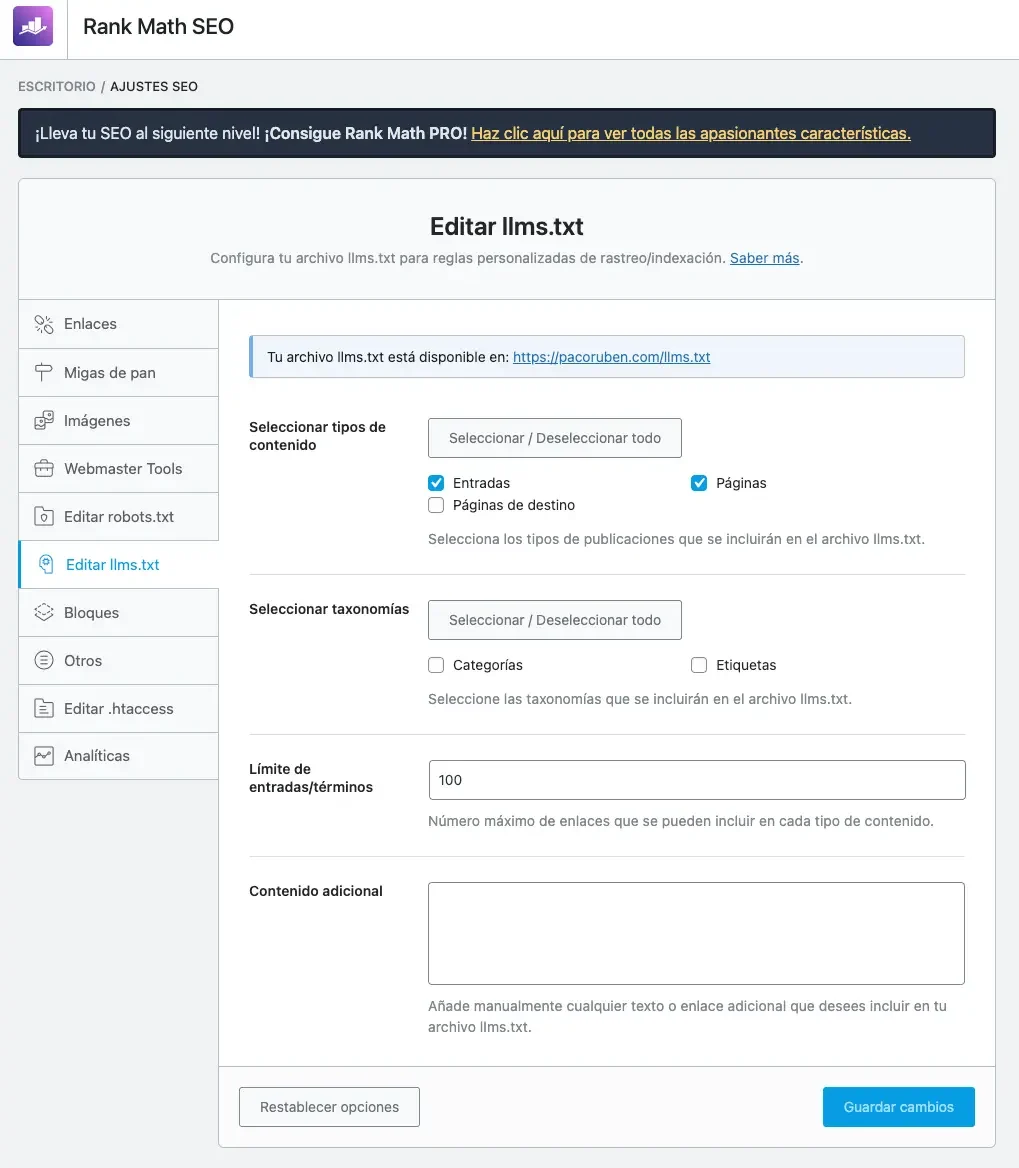Enable the Categorías checkbox
The image size is (1019, 1168).
coord(436,664)
